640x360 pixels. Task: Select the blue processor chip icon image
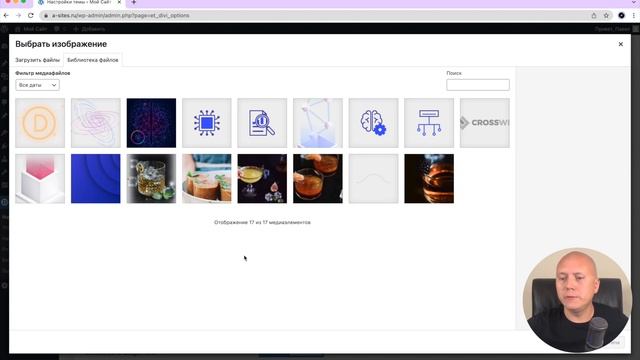pyautogui.click(x=207, y=123)
